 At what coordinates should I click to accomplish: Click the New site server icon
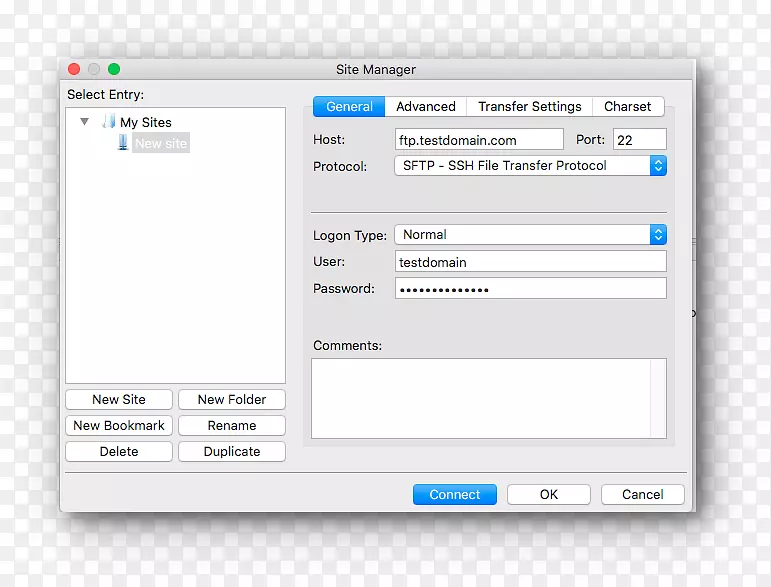coord(123,143)
